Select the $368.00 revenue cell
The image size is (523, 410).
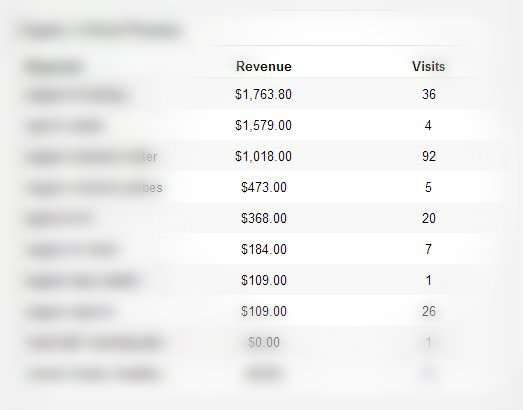[264, 219]
